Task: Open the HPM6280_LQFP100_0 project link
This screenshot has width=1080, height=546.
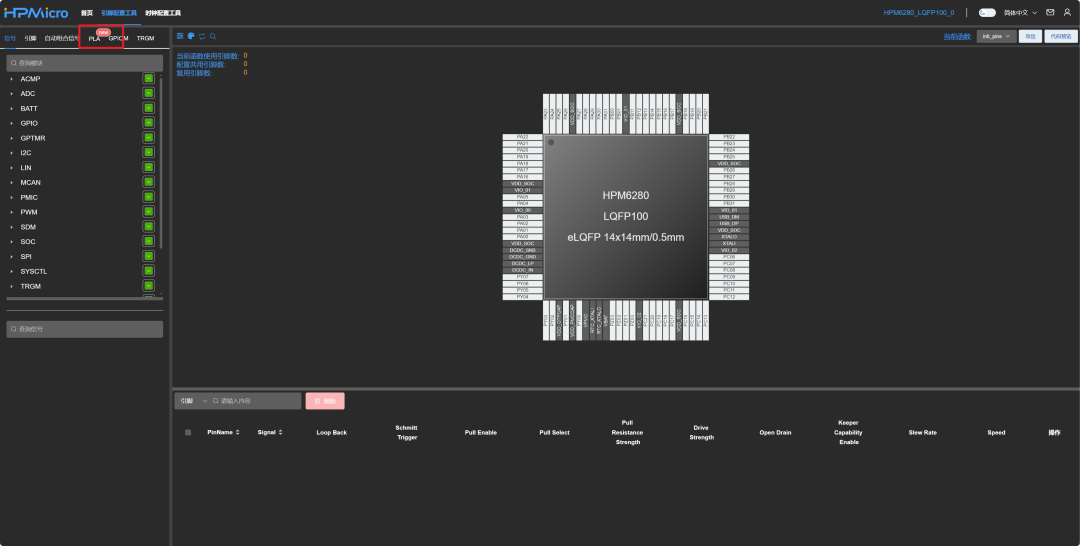Action: [x=919, y=12]
